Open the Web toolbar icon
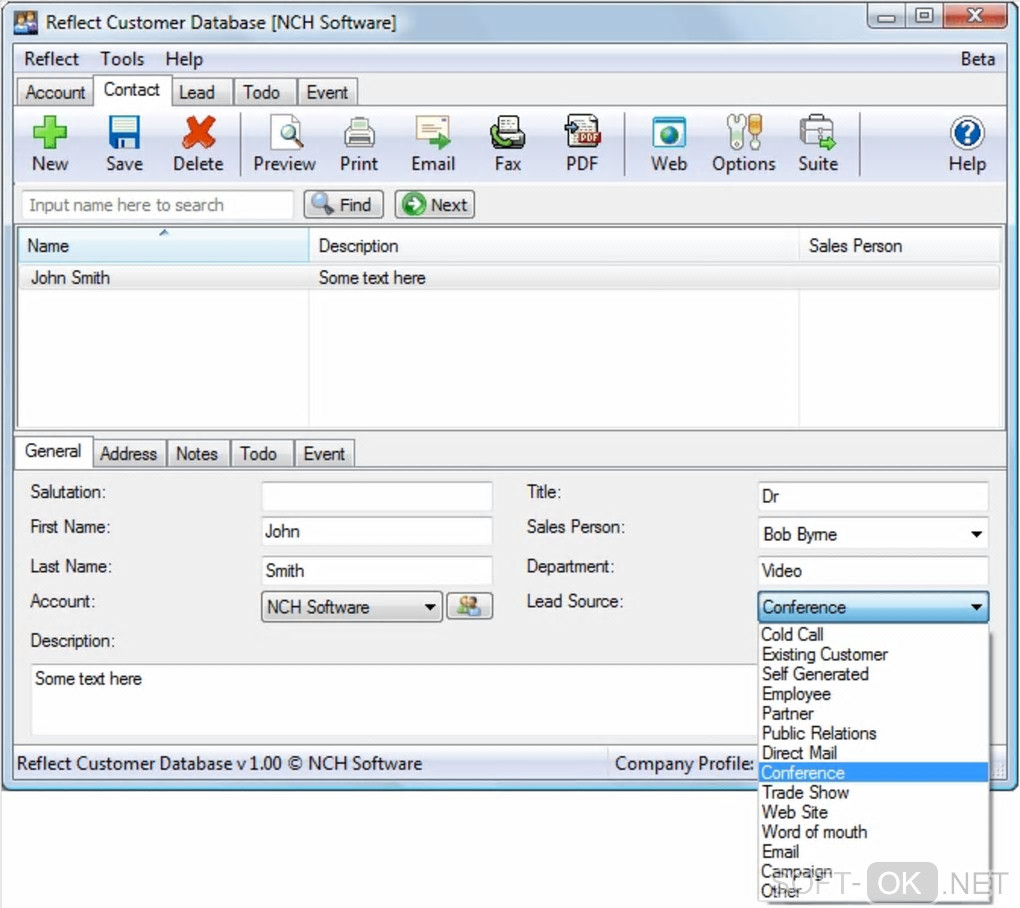 pos(669,144)
